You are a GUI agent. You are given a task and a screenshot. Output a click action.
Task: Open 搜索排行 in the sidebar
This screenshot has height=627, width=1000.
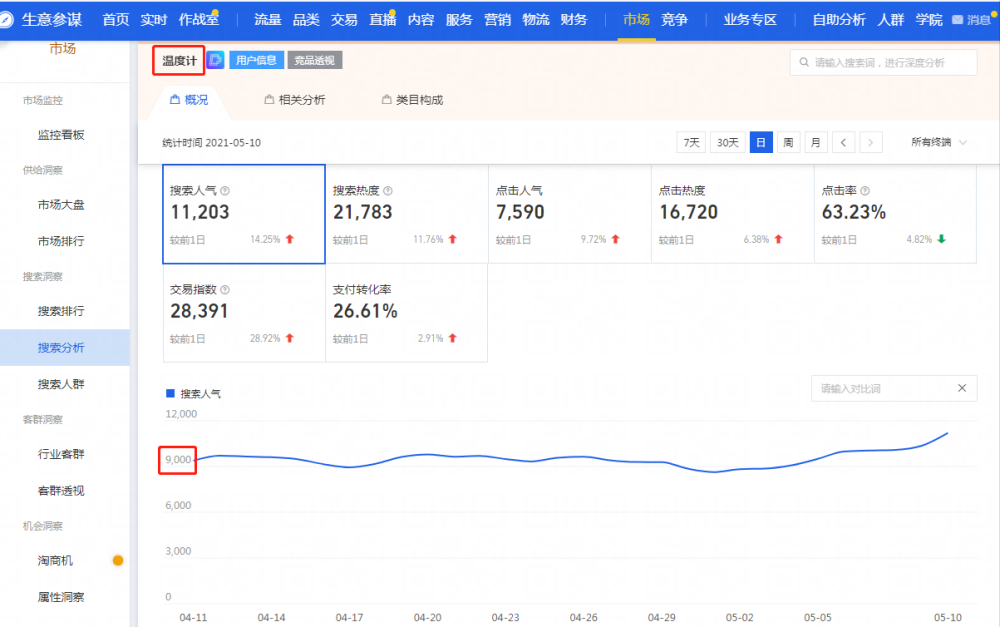[61, 311]
